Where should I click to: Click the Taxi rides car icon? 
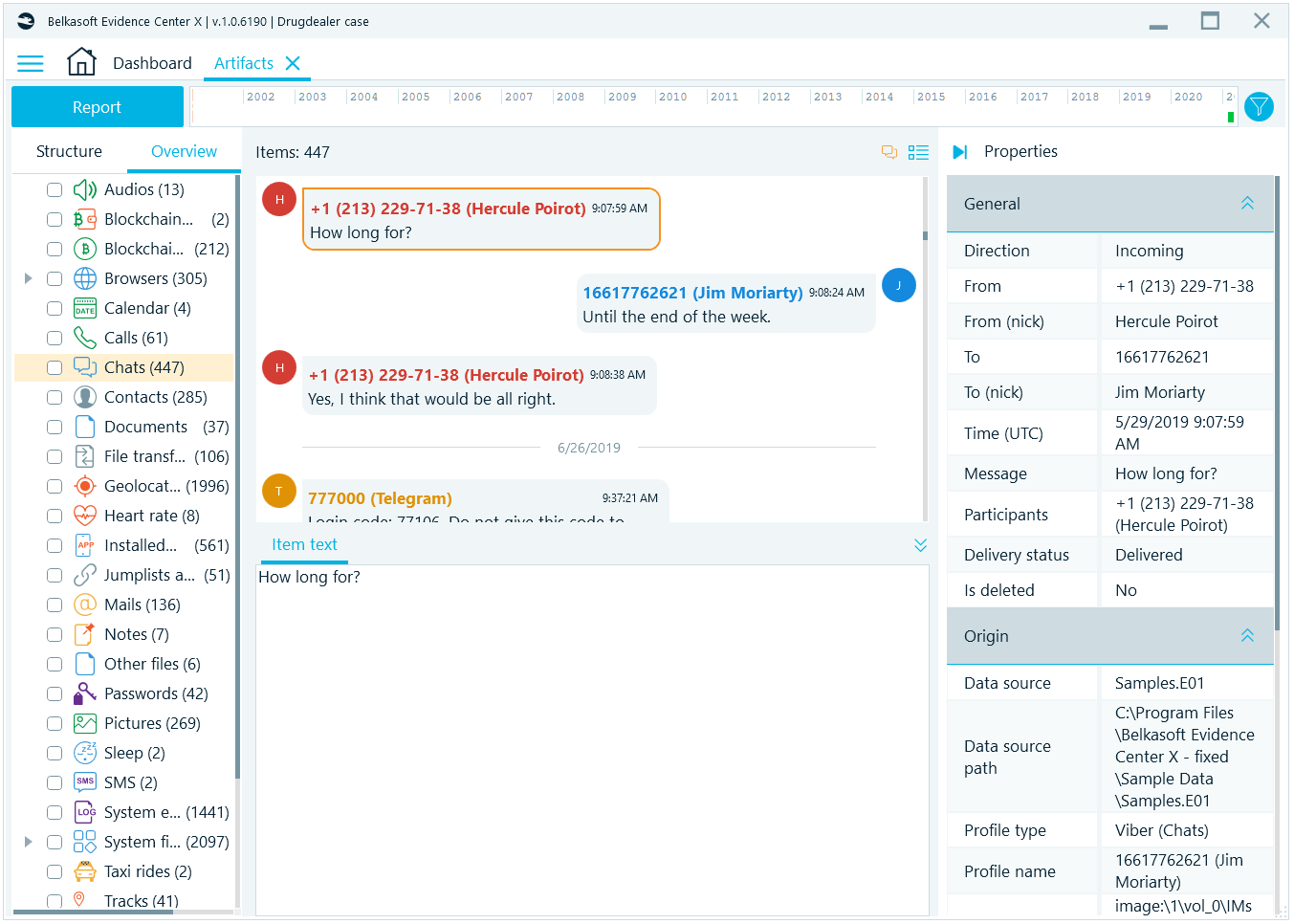tap(85, 871)
